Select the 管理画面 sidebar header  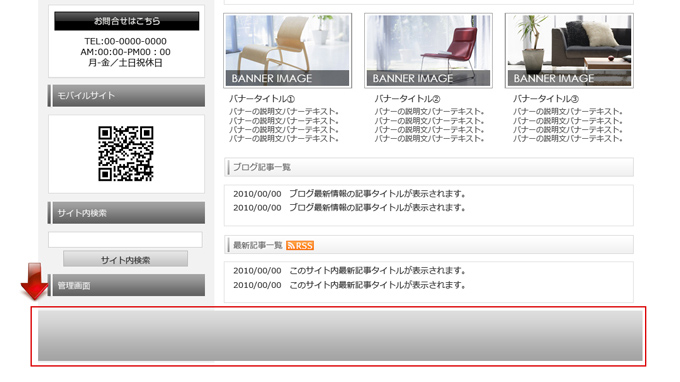coord(126,285)
